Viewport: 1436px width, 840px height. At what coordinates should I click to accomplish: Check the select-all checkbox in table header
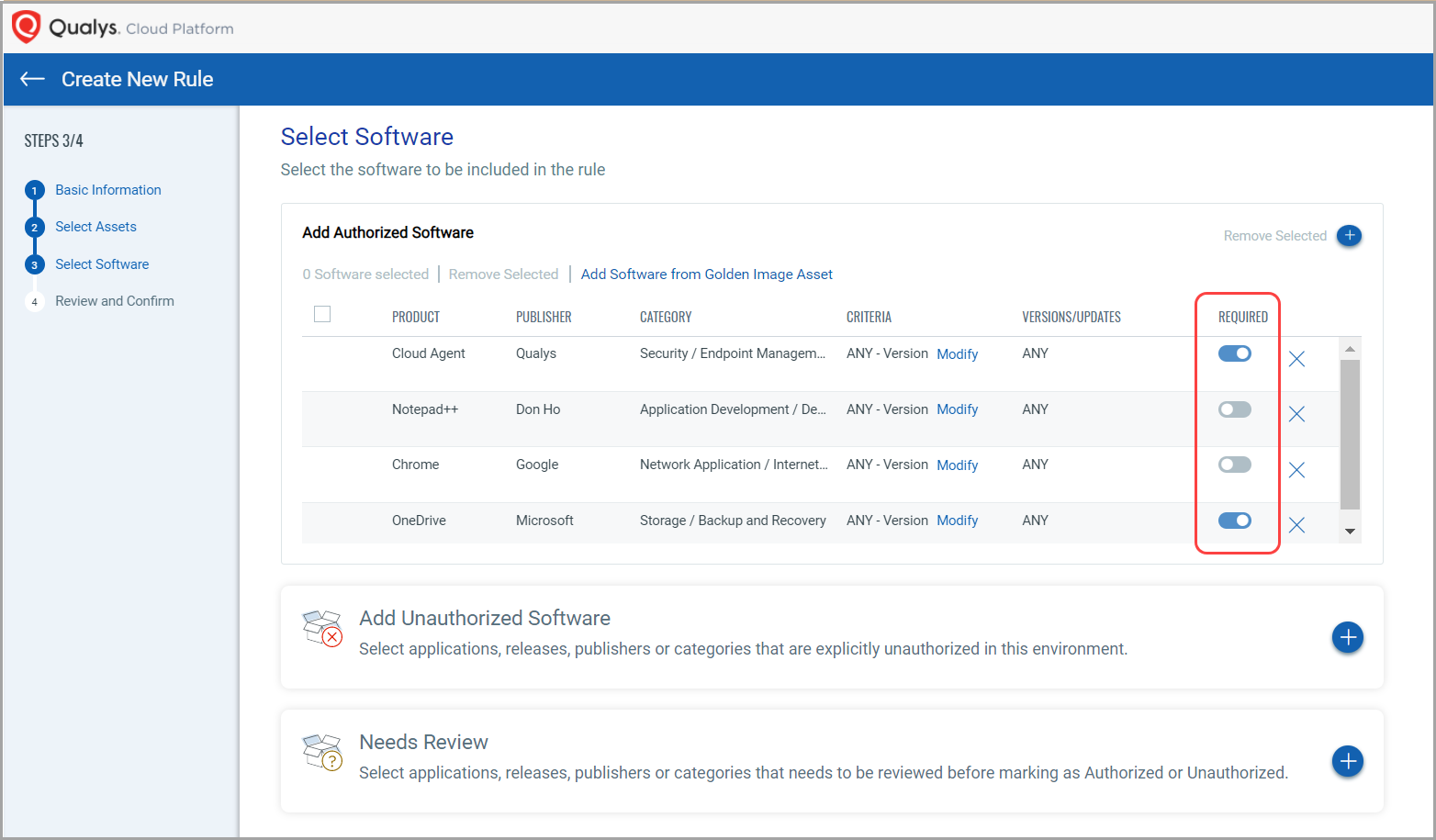coord(322,314)
